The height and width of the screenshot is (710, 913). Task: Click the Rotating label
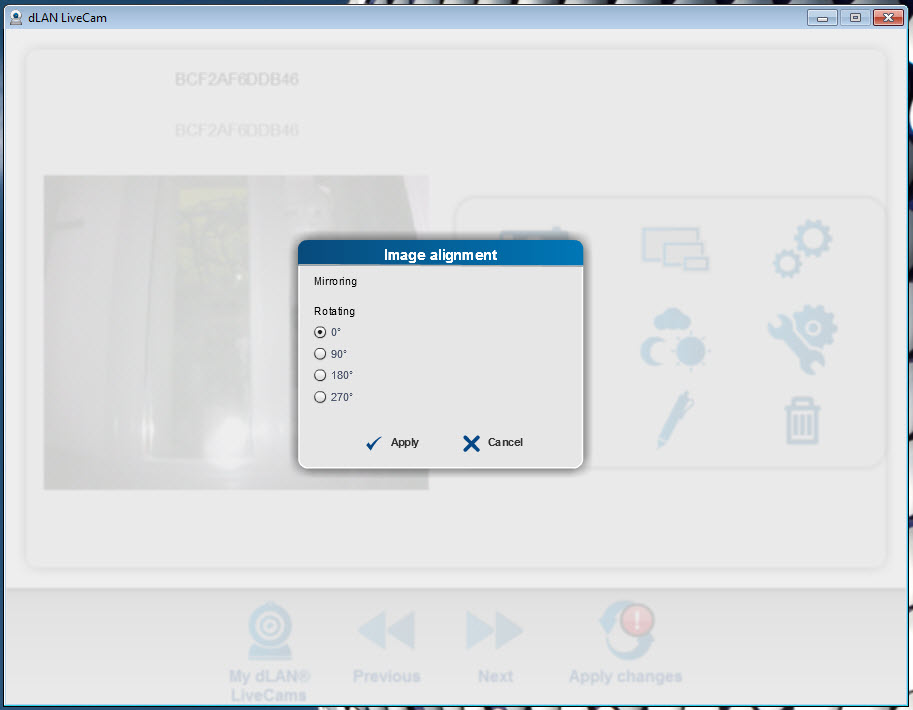click(x=334, y=311)
